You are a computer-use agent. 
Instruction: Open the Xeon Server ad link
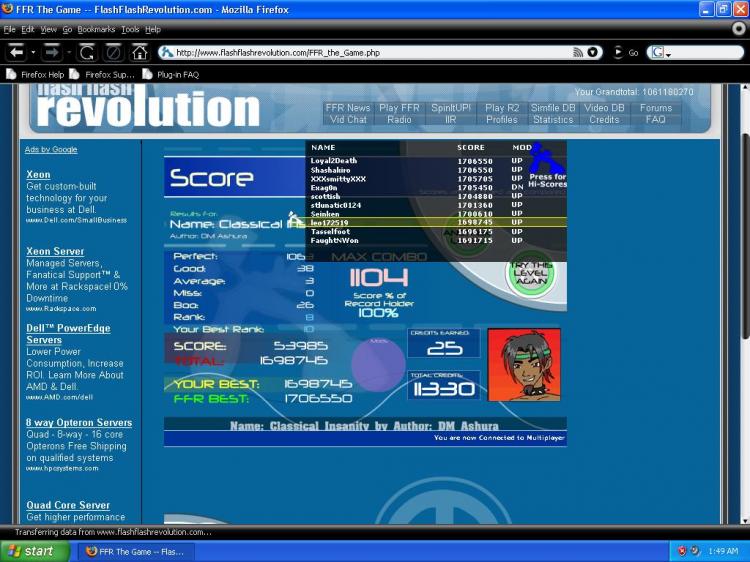(x=55, y=251)
